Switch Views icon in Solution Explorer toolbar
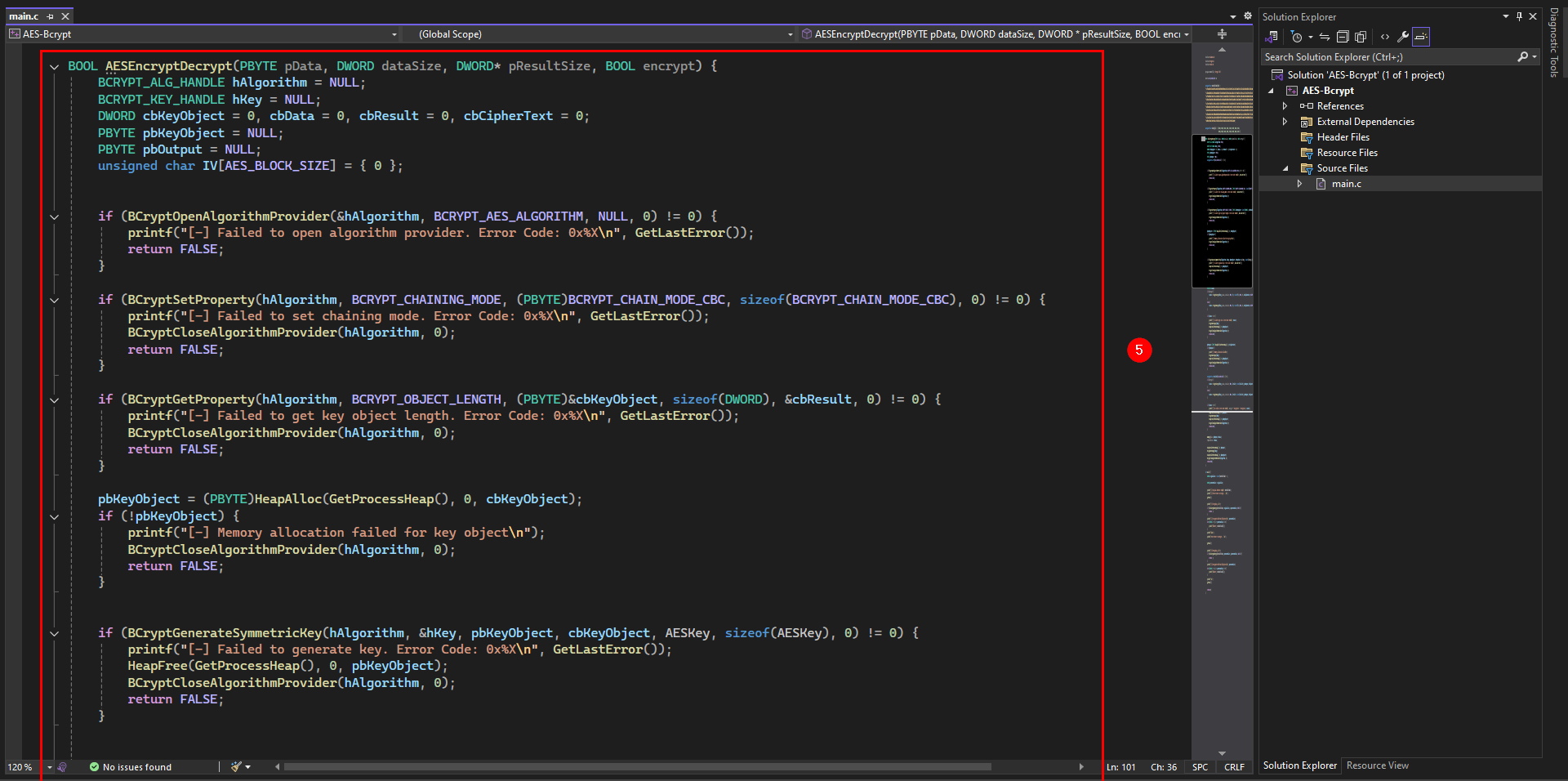The height and width of the screenshot is (781, 1568). 1272,37
